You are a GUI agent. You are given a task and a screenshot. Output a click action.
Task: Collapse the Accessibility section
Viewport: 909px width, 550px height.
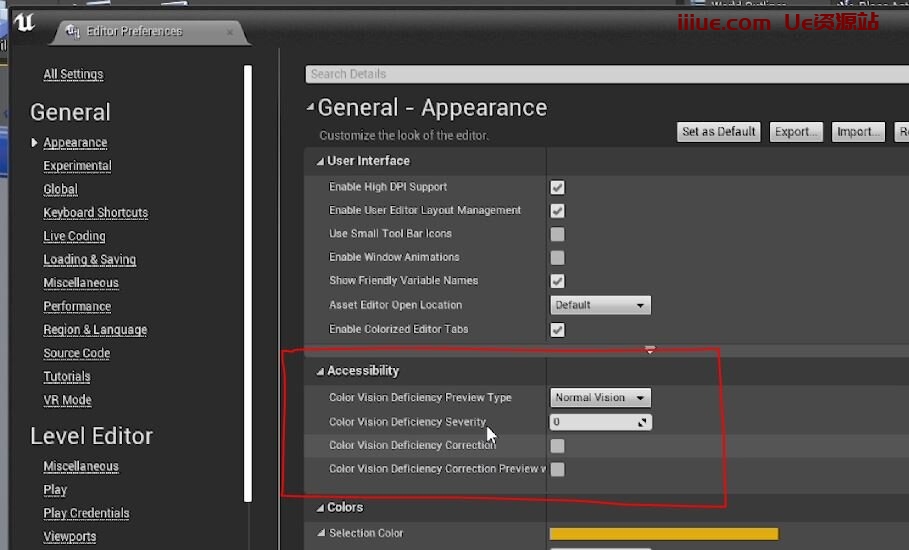coord(320,371)
